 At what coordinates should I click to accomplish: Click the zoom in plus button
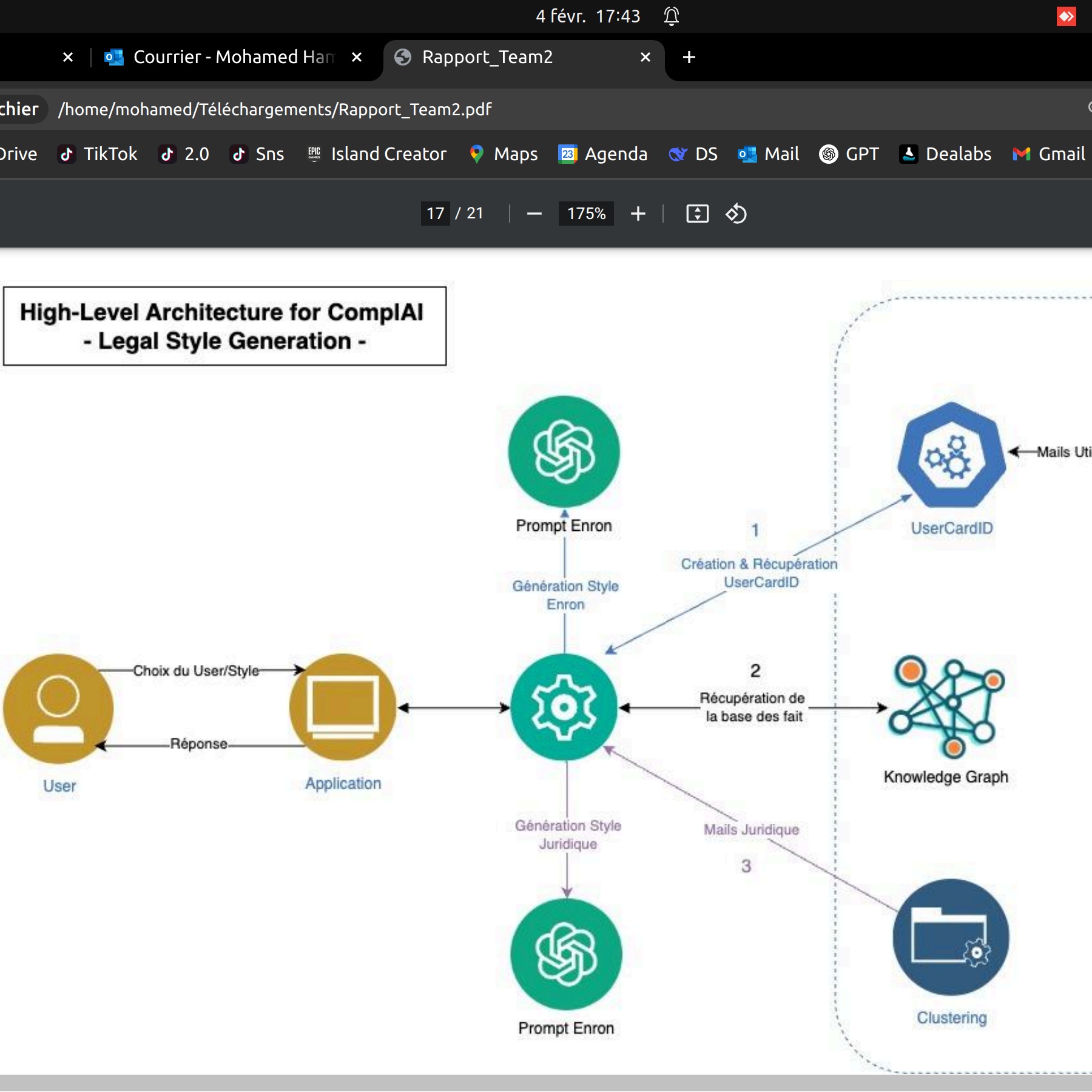[x=638, y=214]
